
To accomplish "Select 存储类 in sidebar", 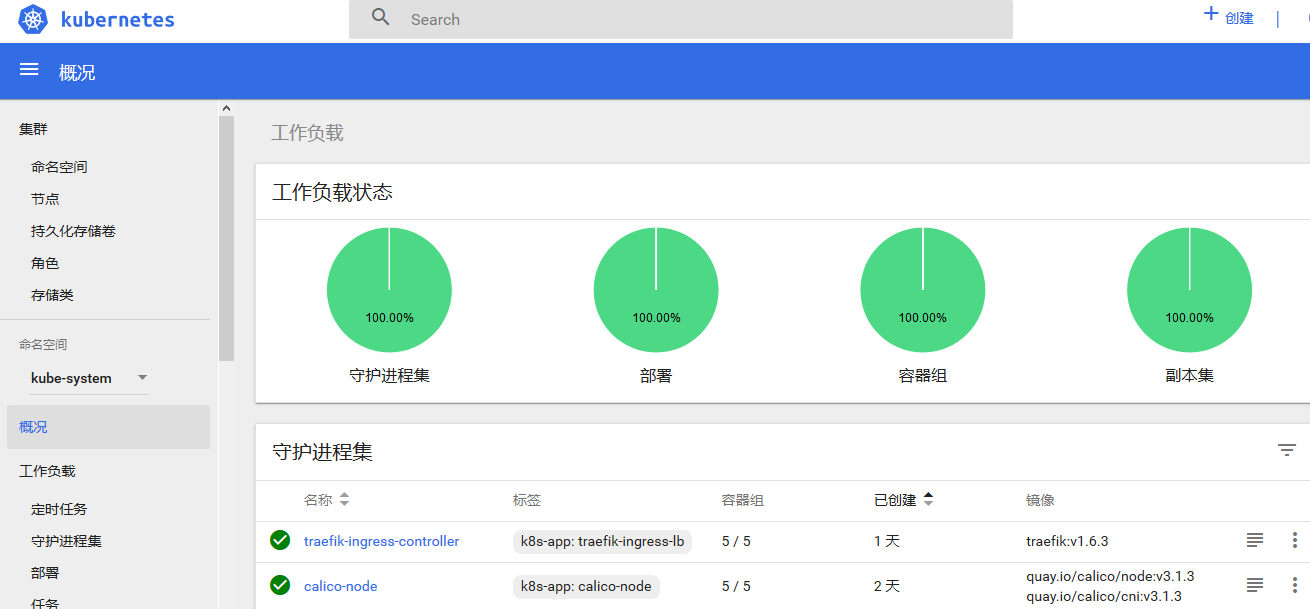I will click(52, 295).
